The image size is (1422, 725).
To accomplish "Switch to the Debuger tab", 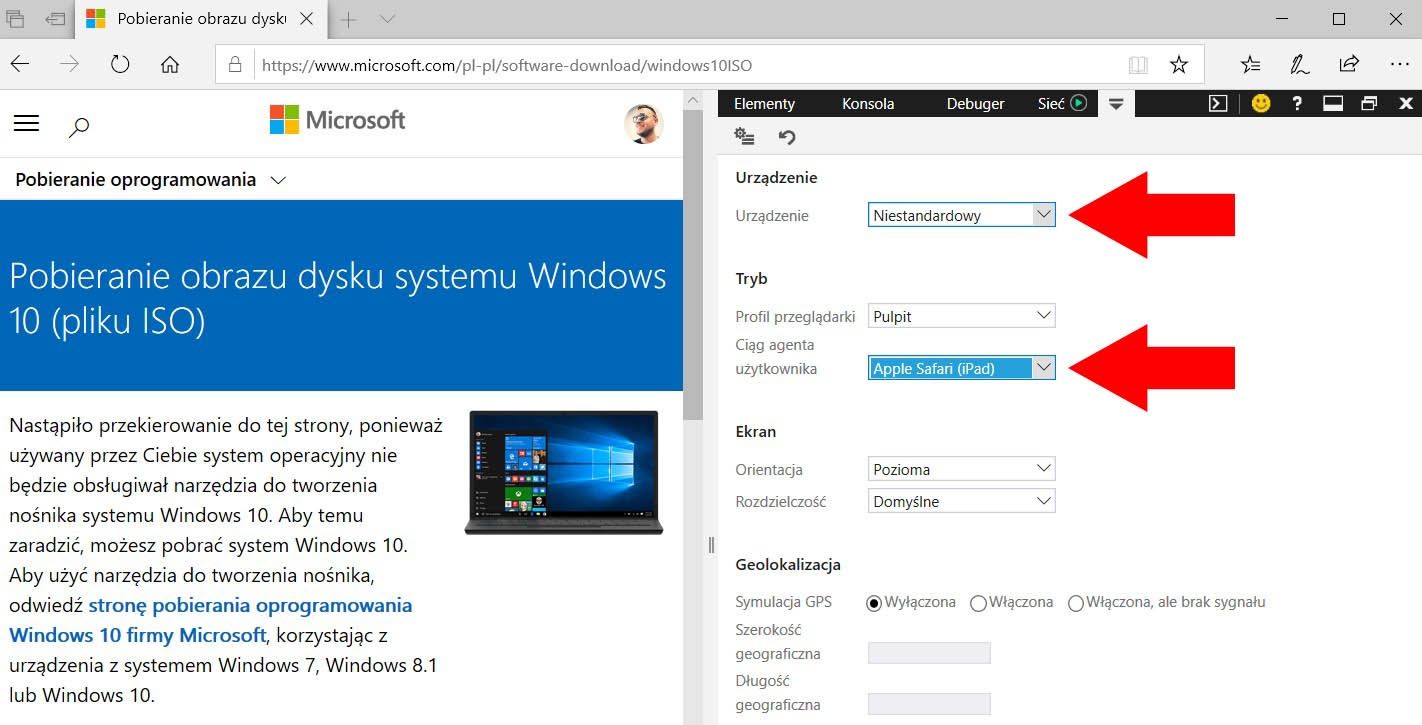I will (975, 103).
